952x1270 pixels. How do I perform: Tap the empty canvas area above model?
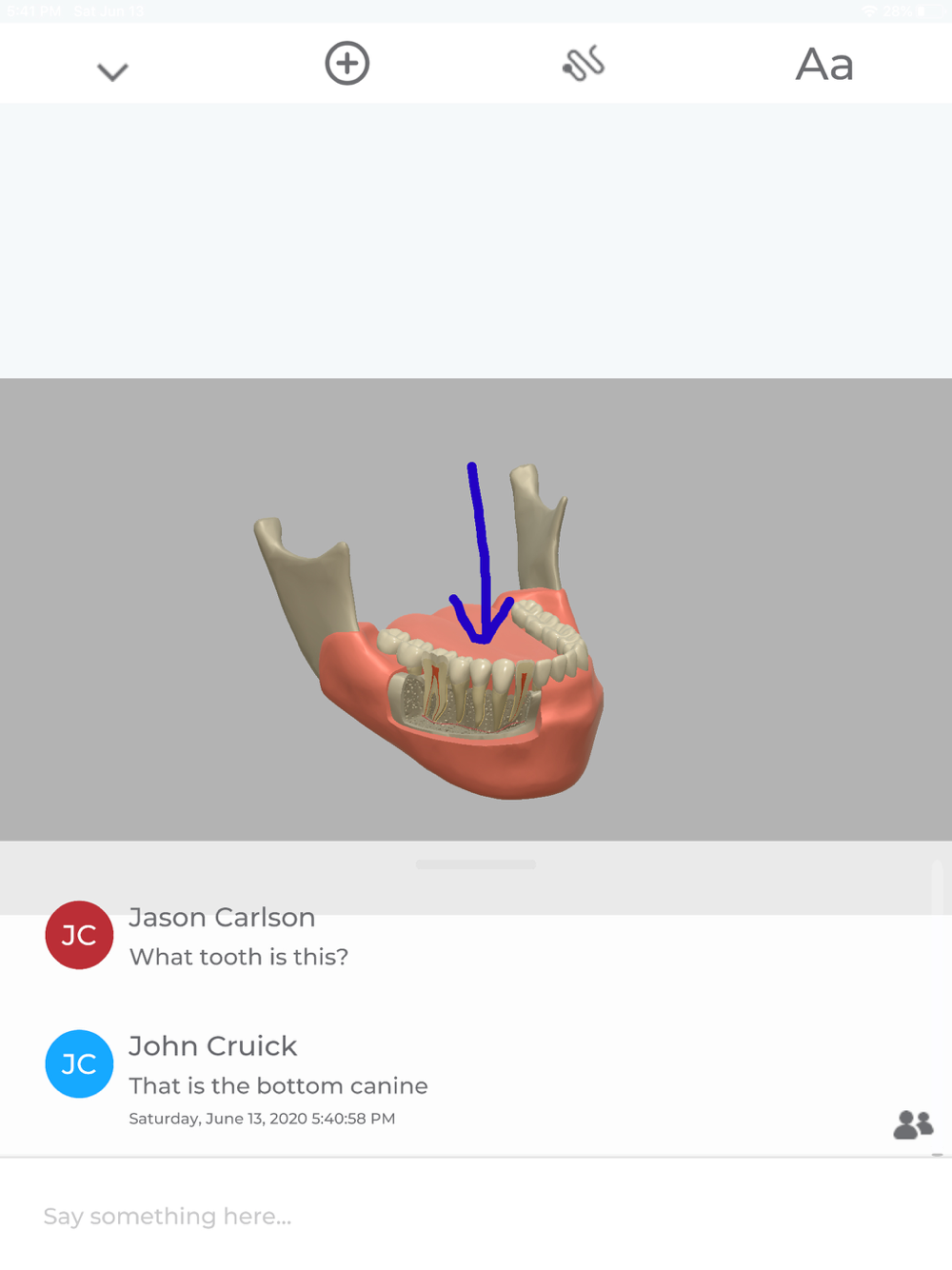coord(476,240)
